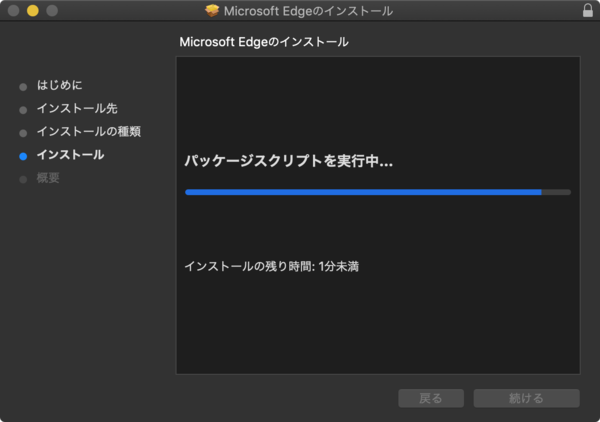Image resolution: width=600 pixels, height=422 pixels.
Task: Click the インストールの残り時間: 1分未満 text
Action: click(x=272, y=266)
